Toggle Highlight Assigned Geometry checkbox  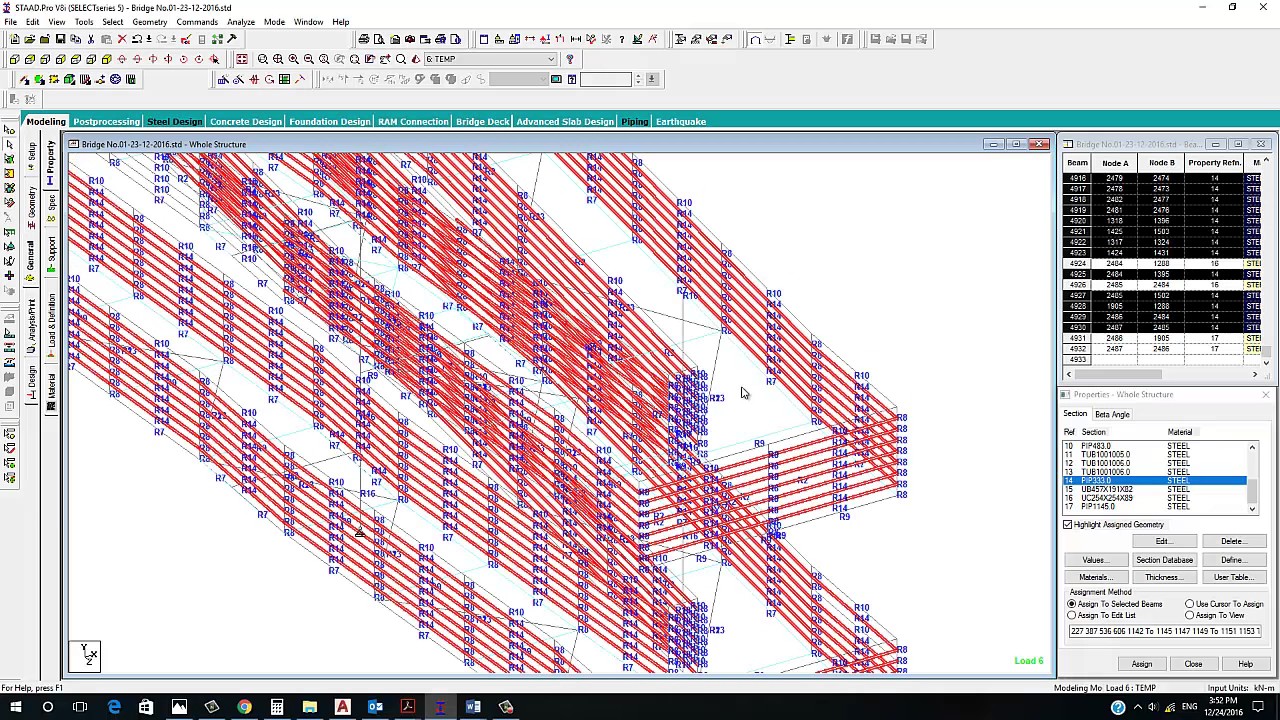1068,524
